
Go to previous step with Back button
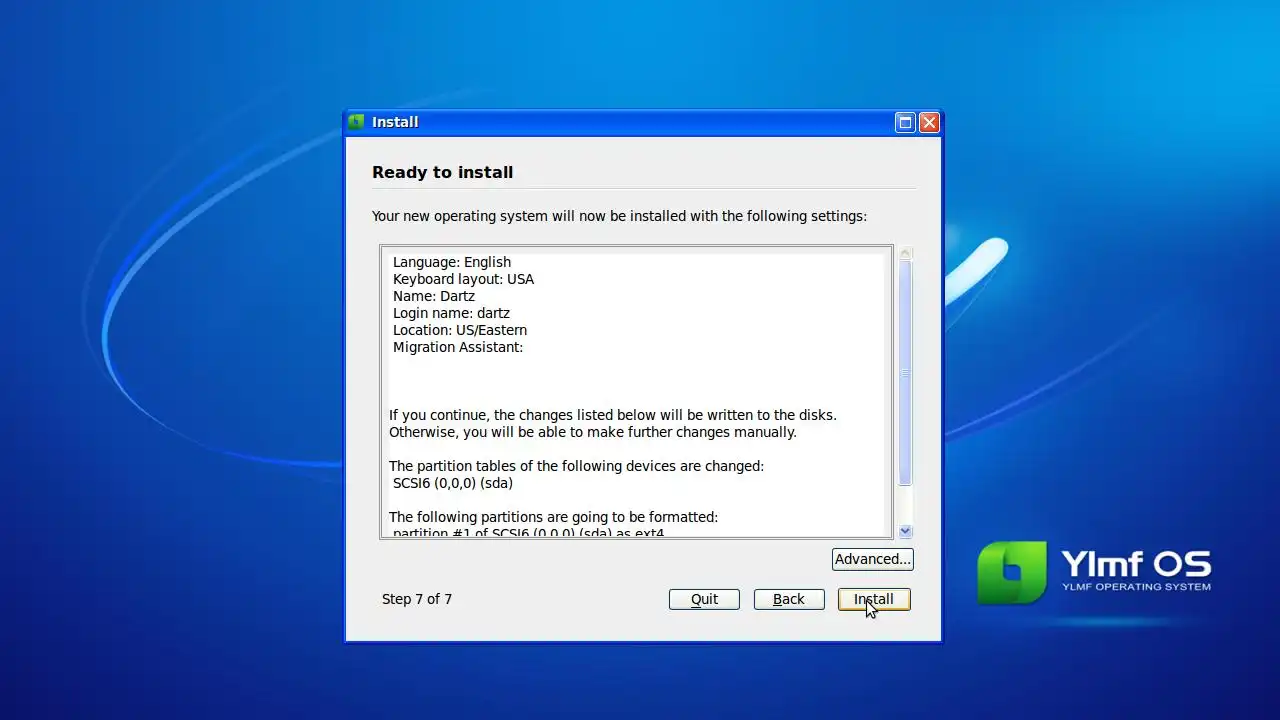coord(789,599)
